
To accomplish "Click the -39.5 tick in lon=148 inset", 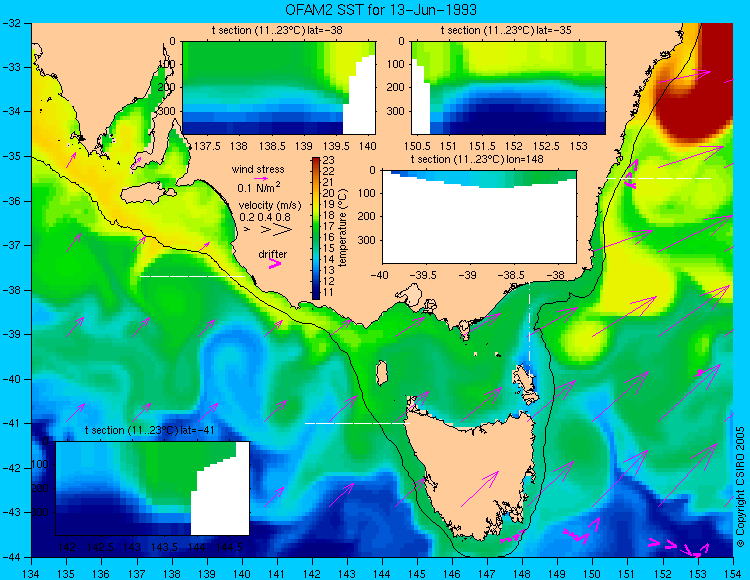I will 424,275.
